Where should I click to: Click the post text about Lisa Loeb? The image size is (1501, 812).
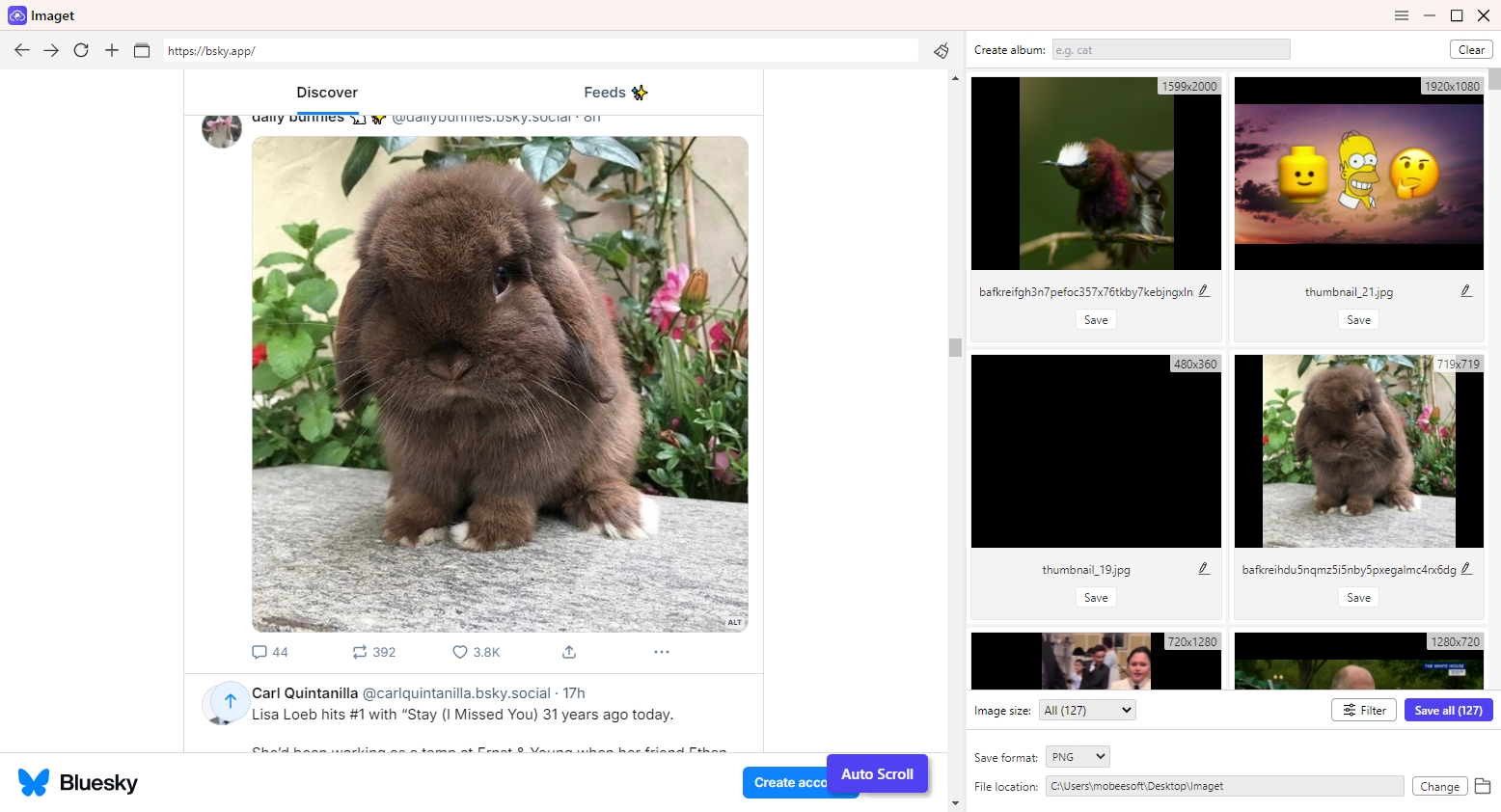click(463, 715)
